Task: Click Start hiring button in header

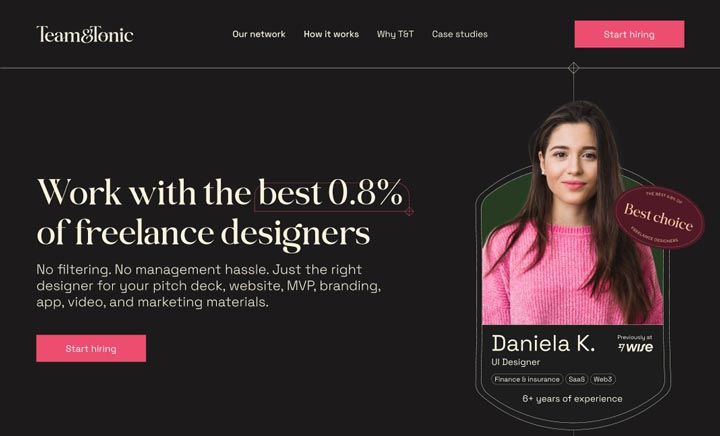Action: [x=629, y=34]
